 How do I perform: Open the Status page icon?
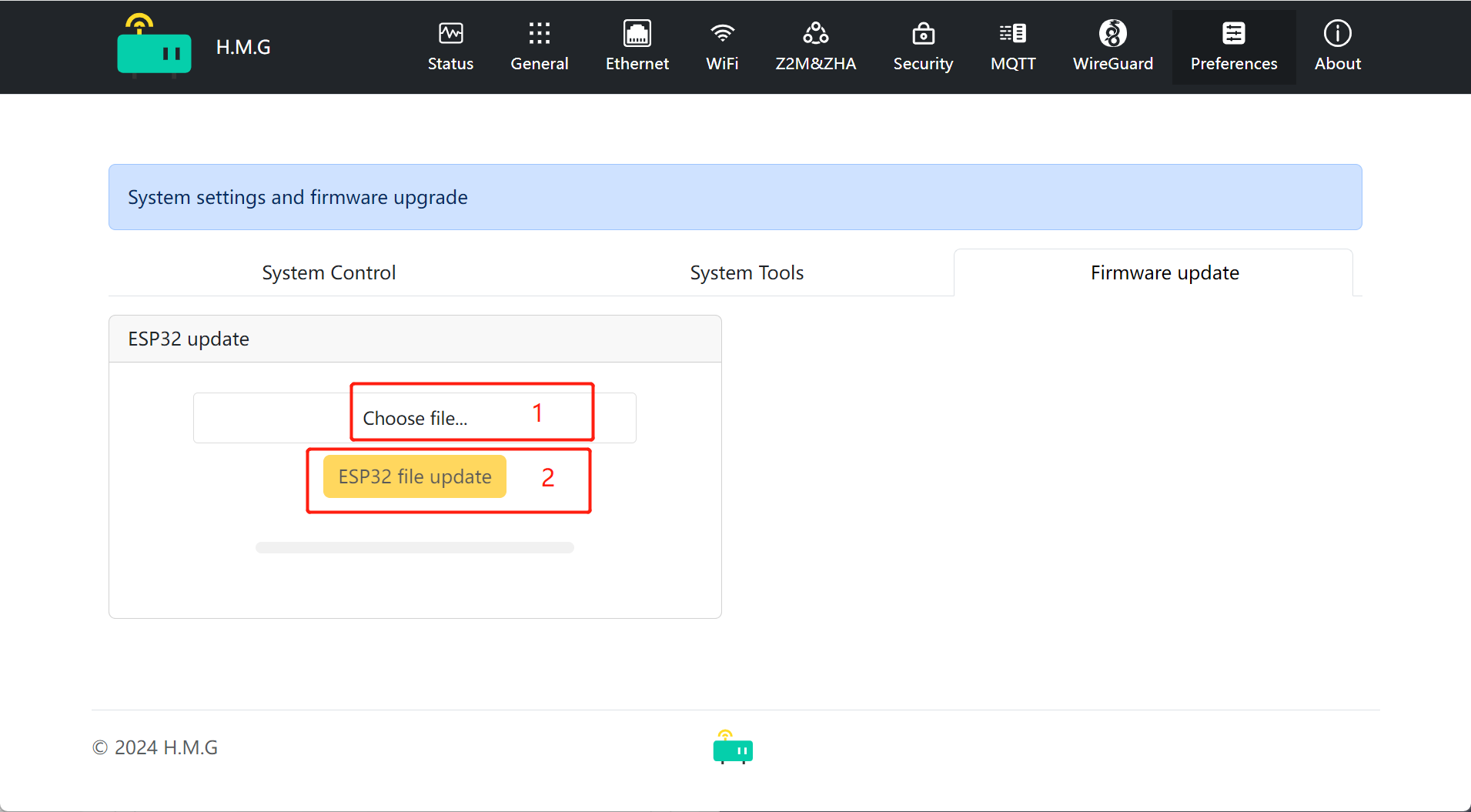(x=450, y=33)
